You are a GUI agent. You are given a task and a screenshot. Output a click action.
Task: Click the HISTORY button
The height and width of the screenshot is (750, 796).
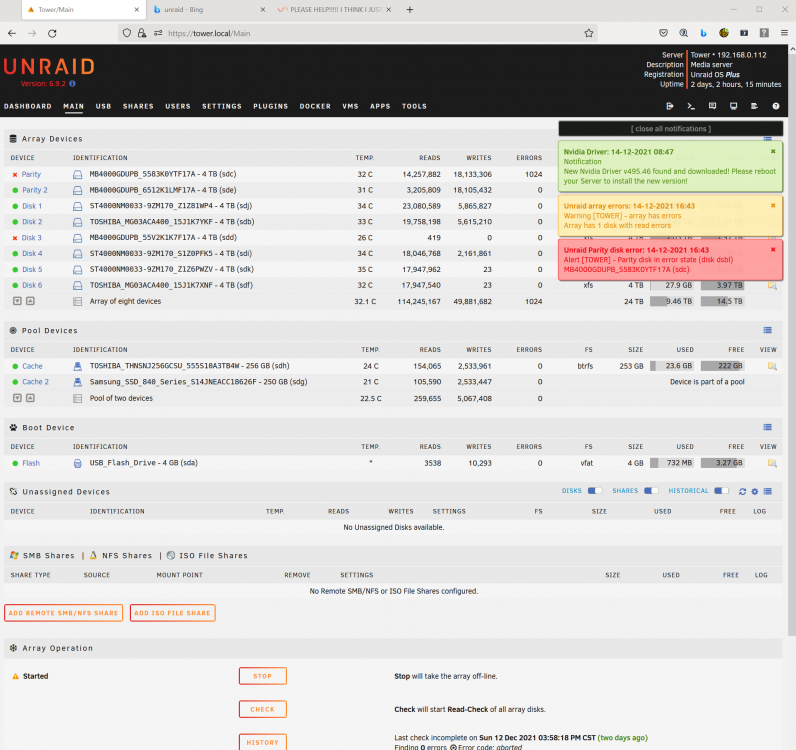(x=262, y=742)
